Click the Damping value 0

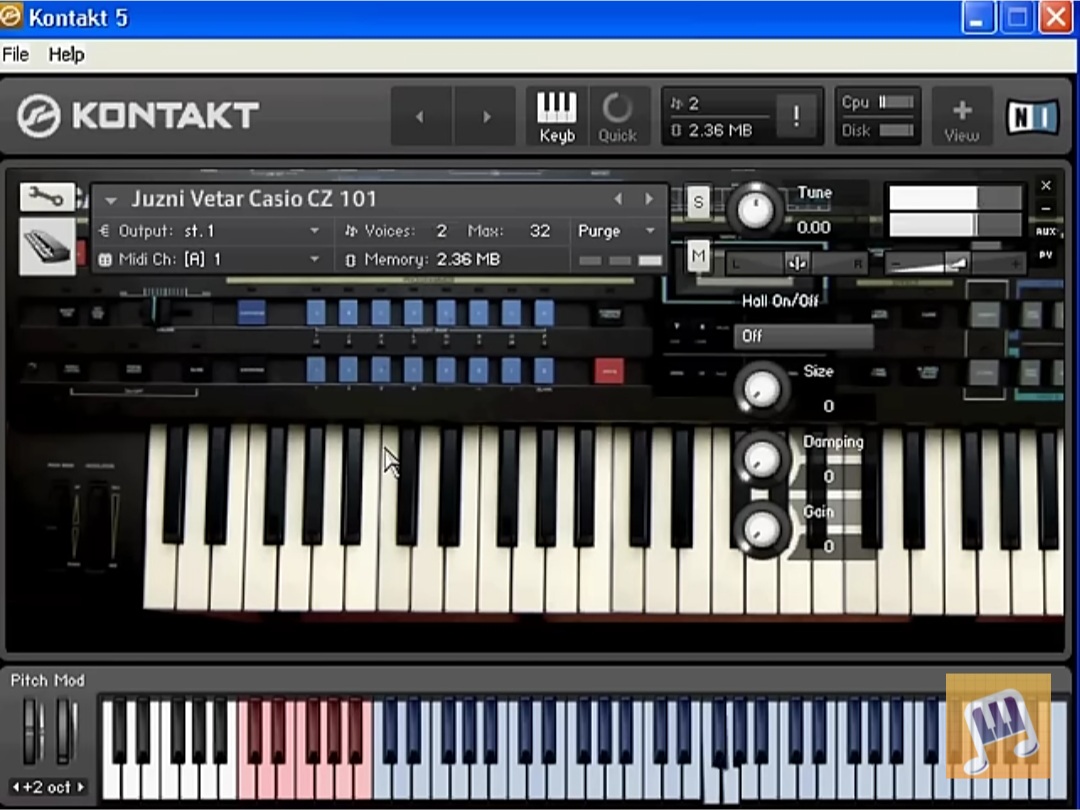tap(829, 477)
